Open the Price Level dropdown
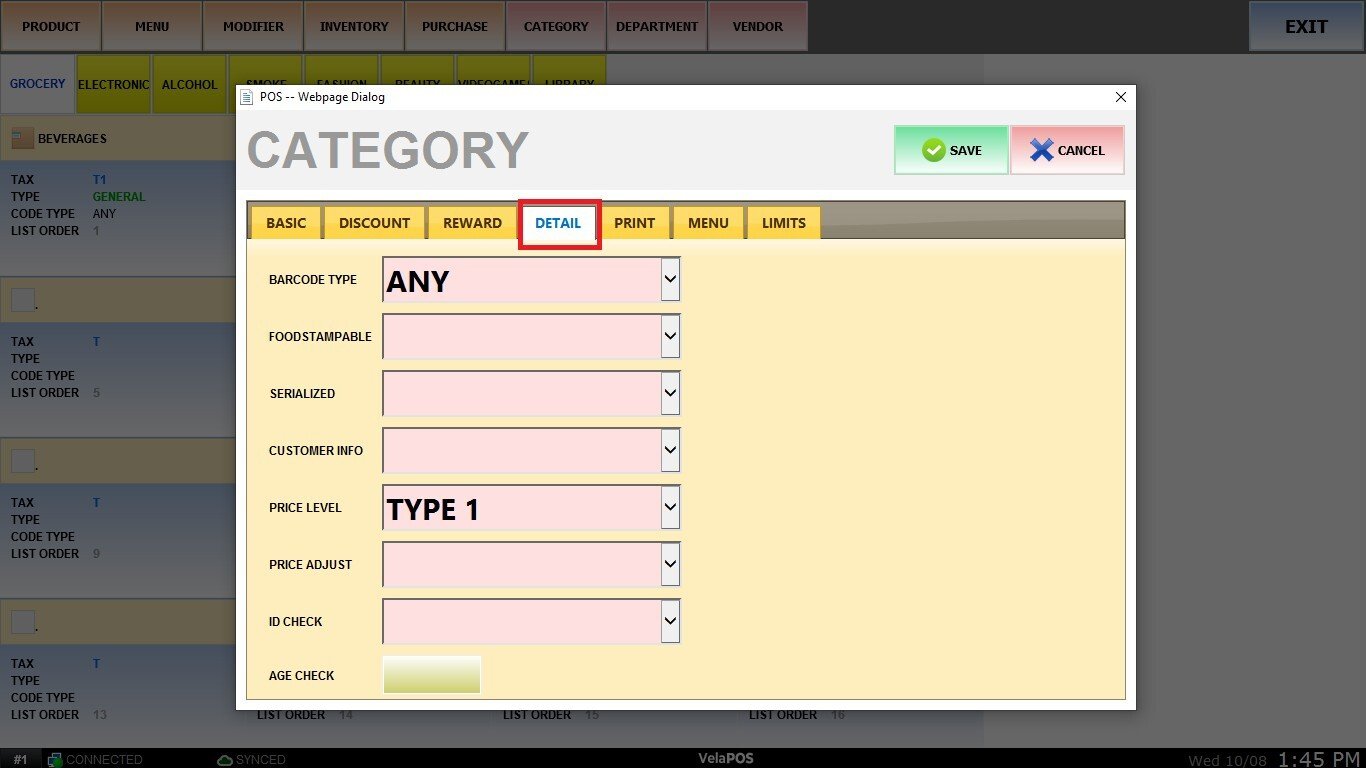Viewport: 1366px width, 768px height. click(x=670, y=508)
